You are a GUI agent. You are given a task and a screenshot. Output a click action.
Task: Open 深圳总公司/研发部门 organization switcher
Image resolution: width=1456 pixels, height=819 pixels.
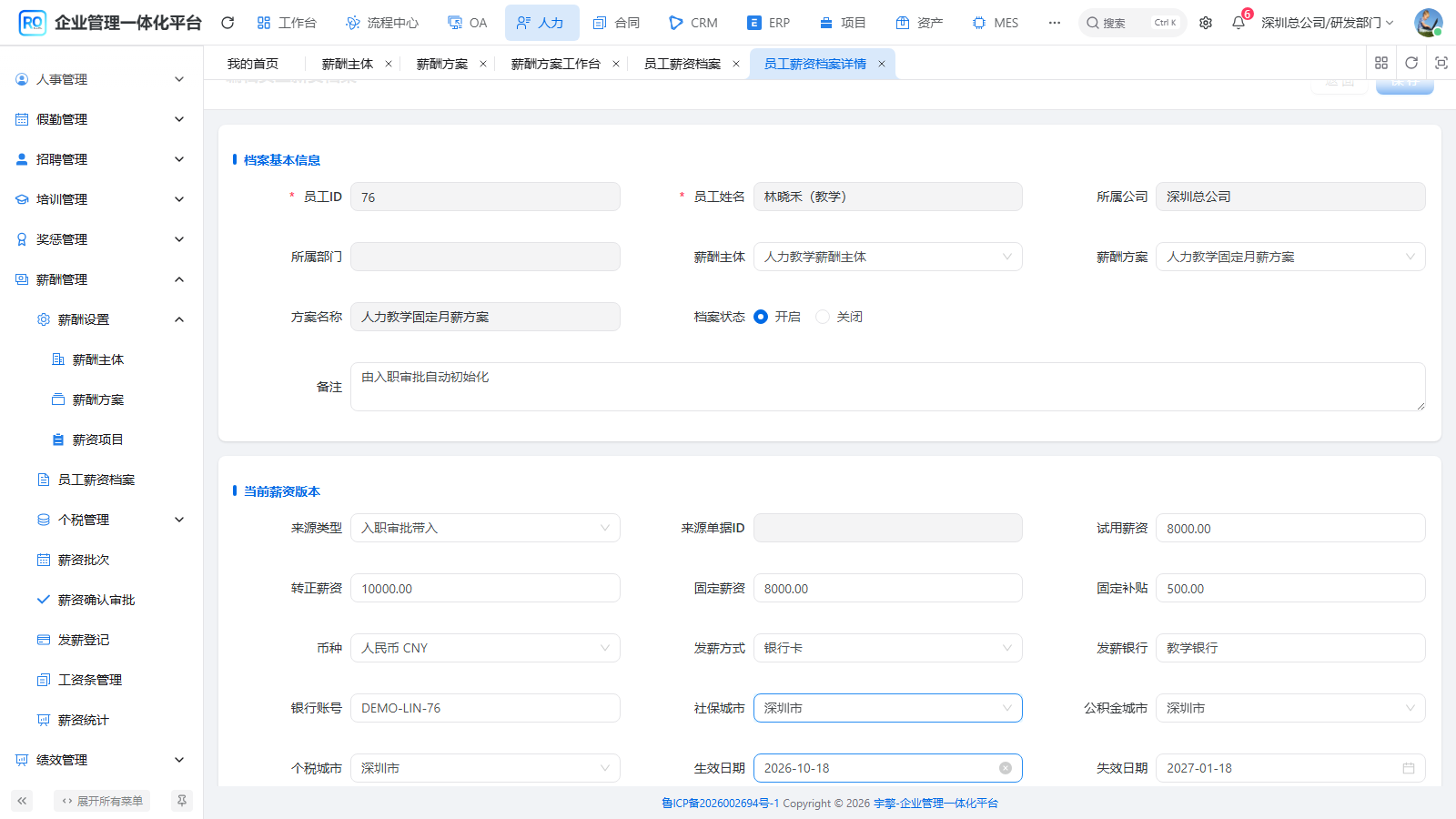click(1327, 23)
